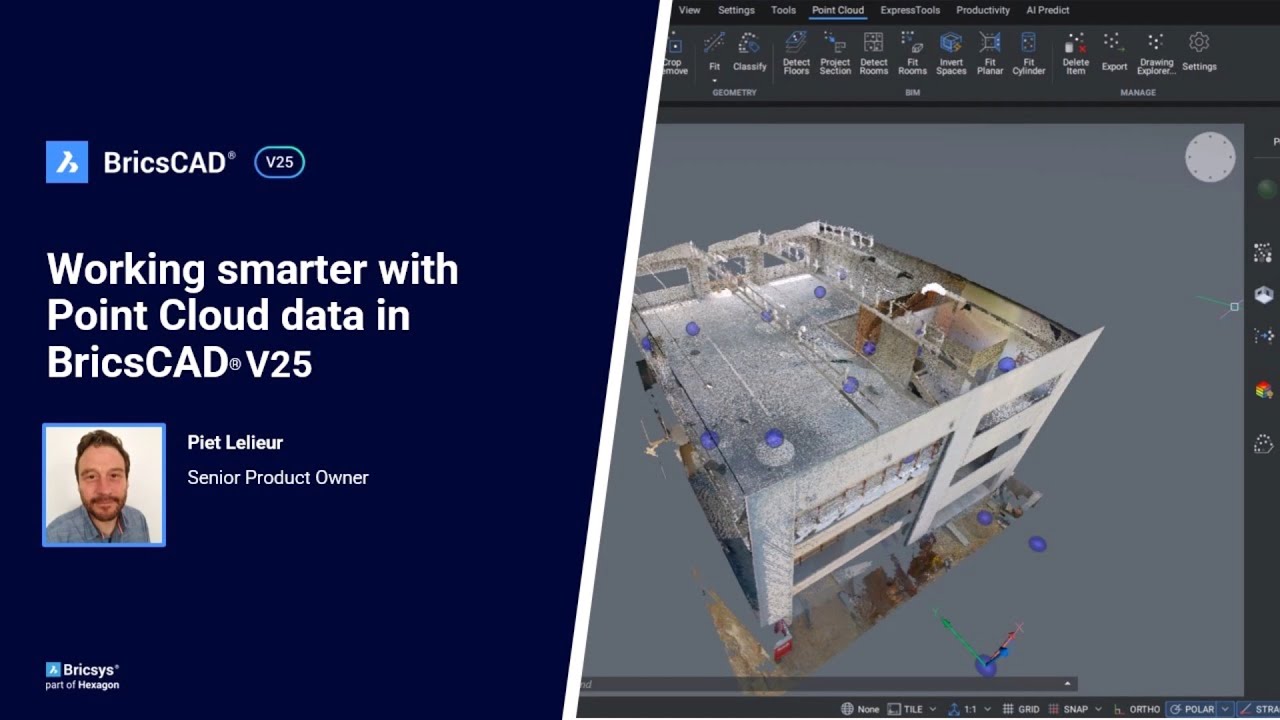Click the V25 version badge
1280x720 pixels.
(279, 162)
